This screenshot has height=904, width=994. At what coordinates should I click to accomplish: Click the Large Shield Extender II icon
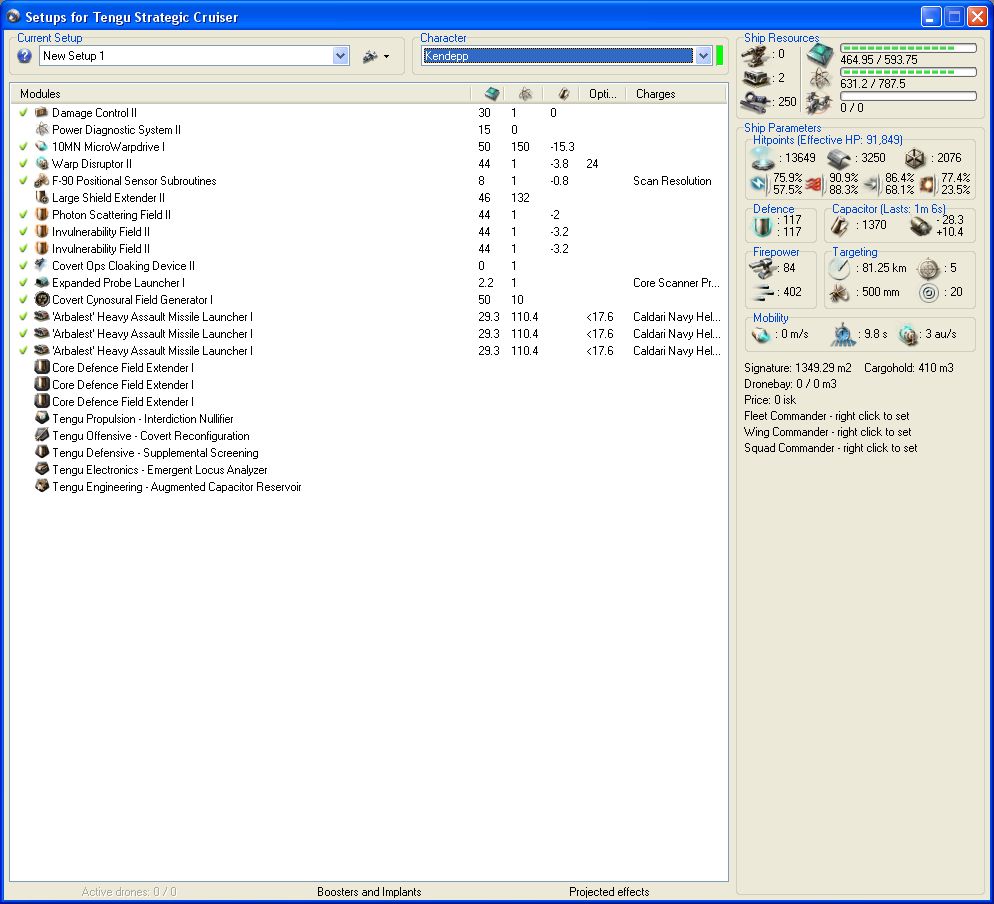tap(42, 197)
